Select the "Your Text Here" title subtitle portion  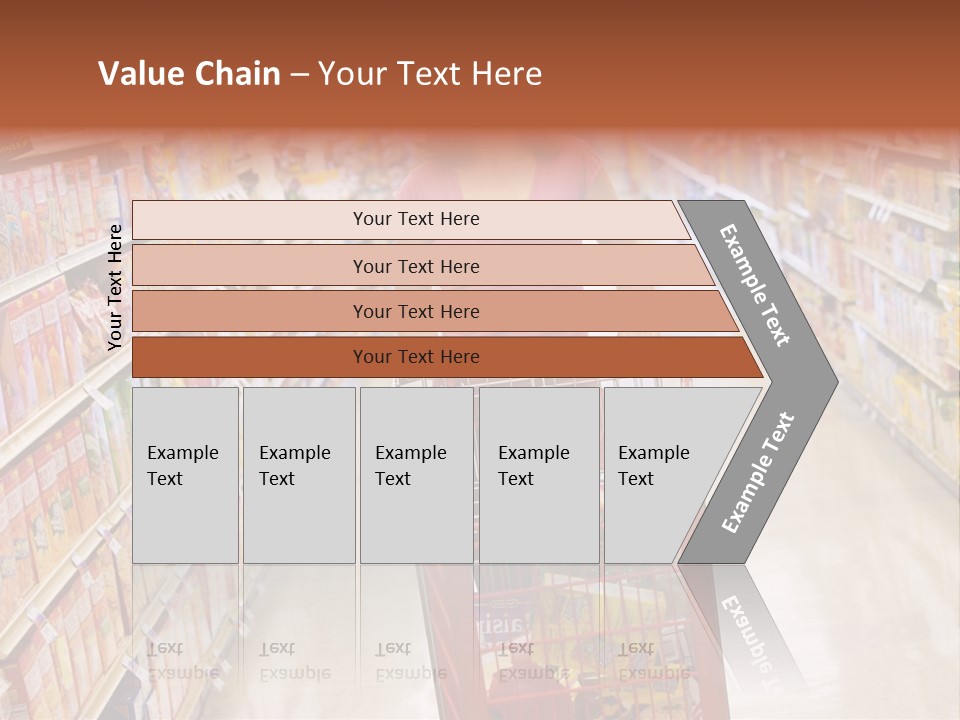(x=430, y=73)
